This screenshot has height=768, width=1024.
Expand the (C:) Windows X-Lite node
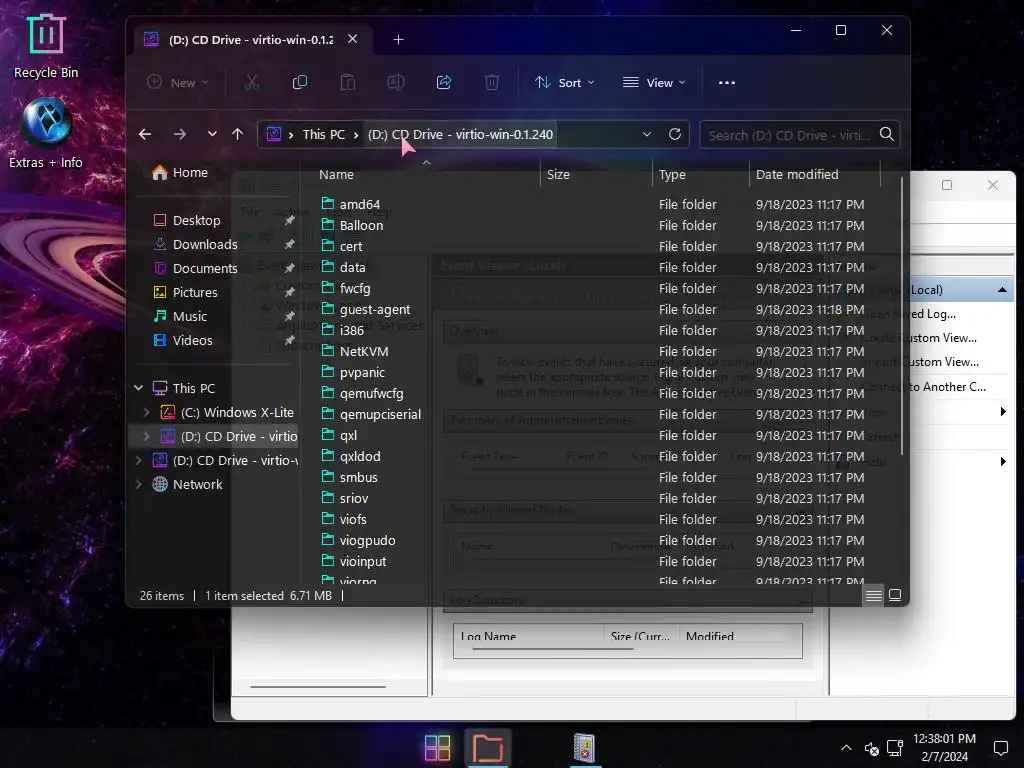(x=146, y=412)
